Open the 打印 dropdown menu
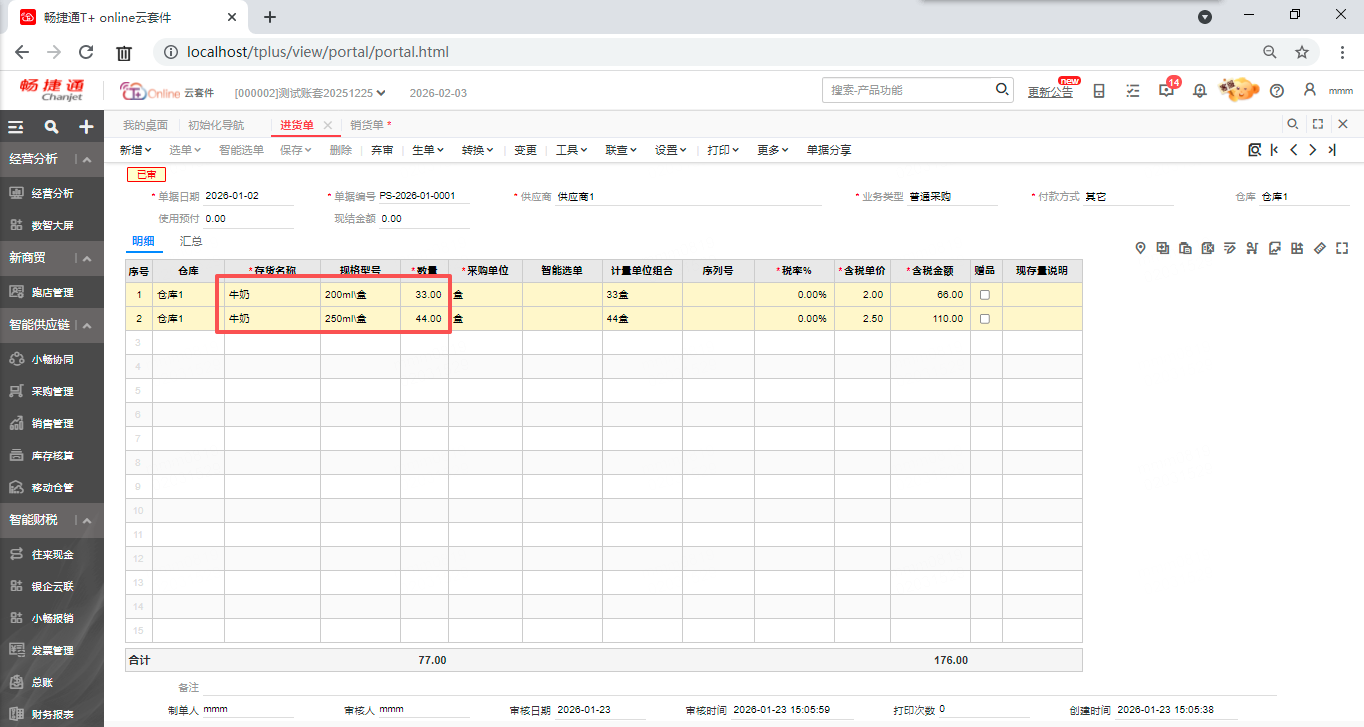1364x727 pixels. pos(722,150)
